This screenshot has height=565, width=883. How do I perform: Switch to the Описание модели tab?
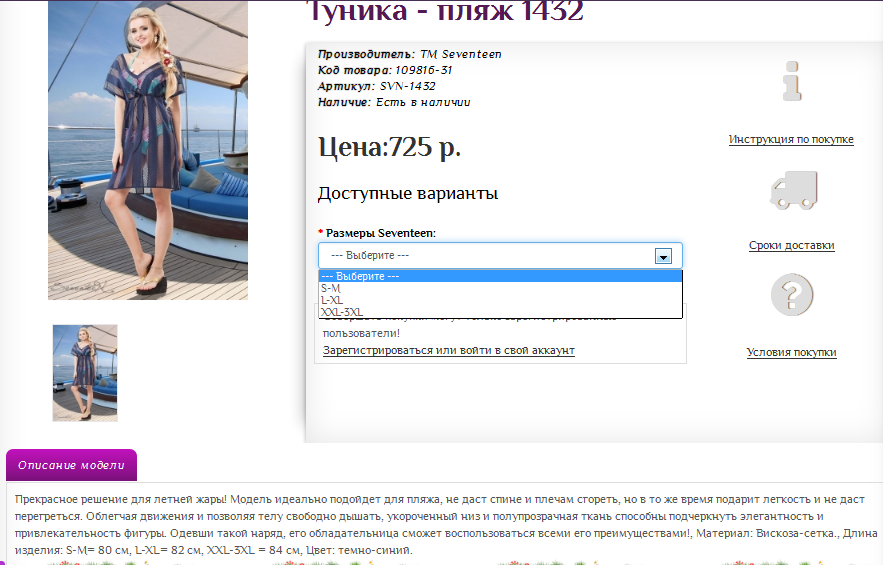tap(71, 465)
